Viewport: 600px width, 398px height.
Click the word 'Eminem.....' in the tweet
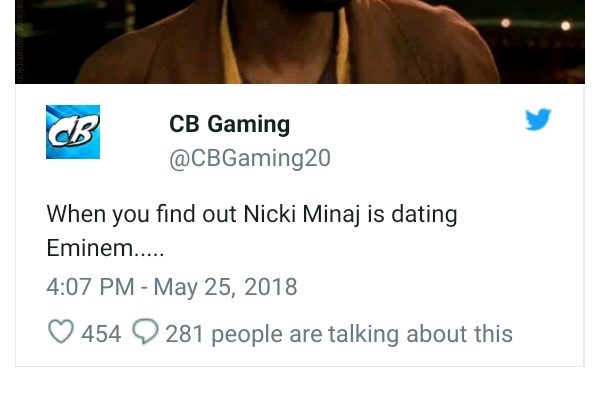click(105, 248)
